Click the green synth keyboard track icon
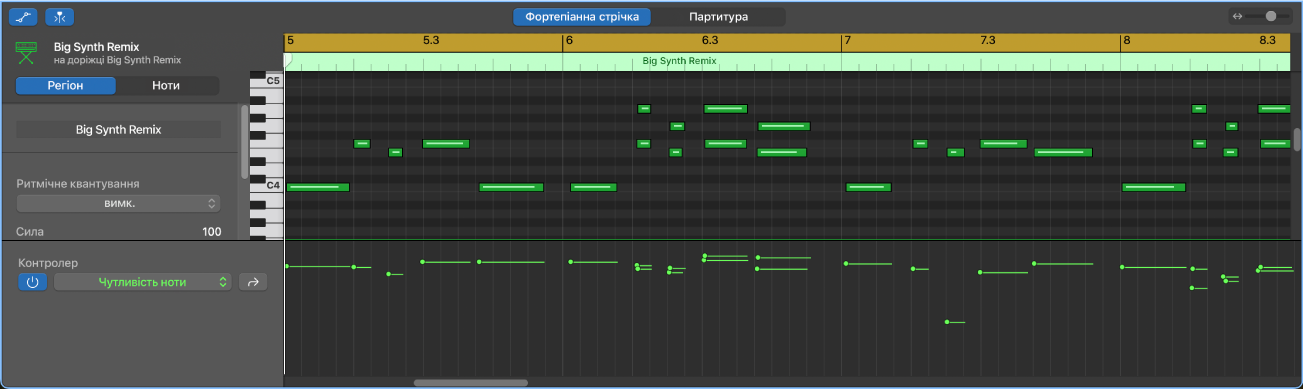Viewport: 1303px width, 391px height. coord(27,52)
